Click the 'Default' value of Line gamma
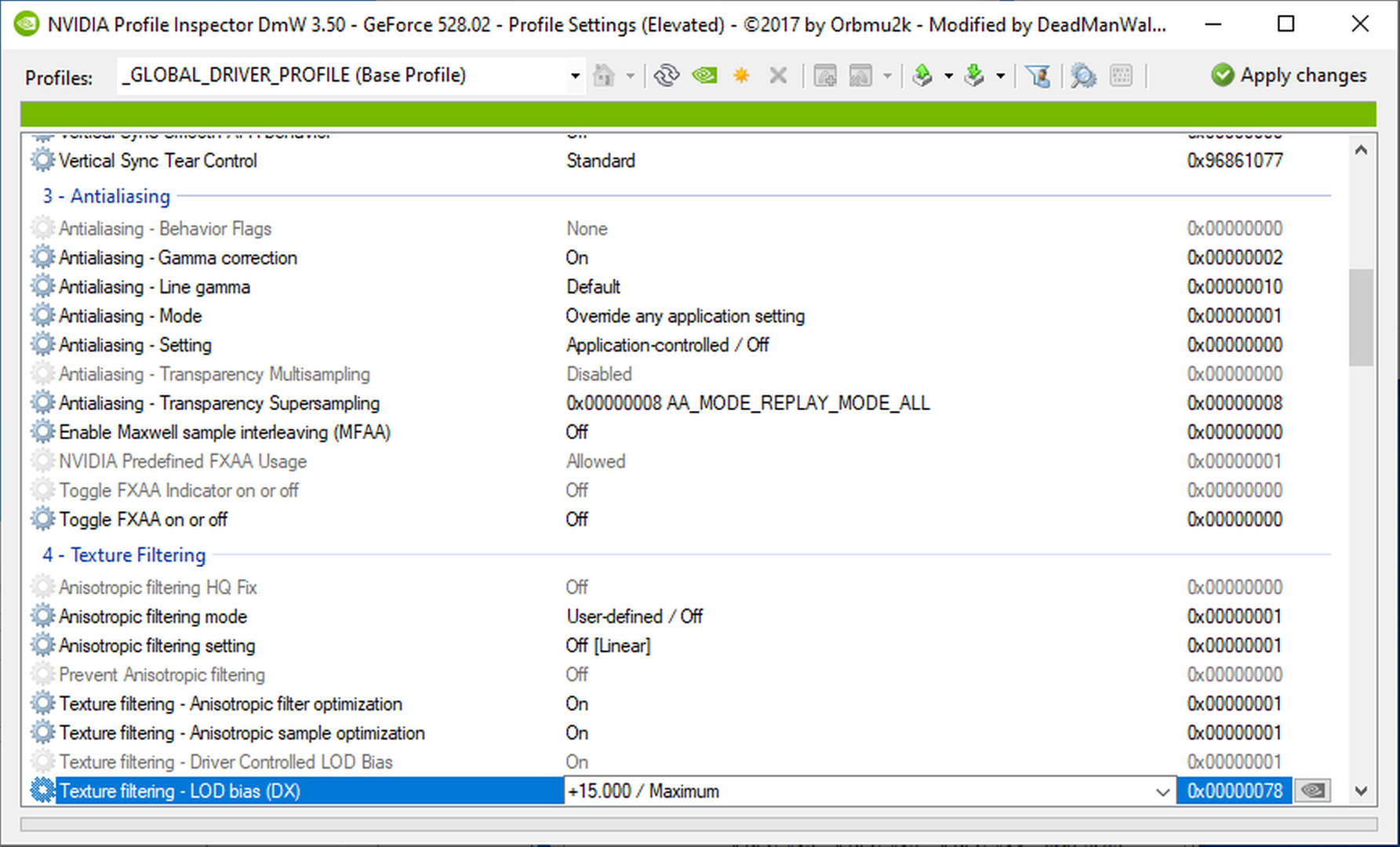 (x=593, y=286)
